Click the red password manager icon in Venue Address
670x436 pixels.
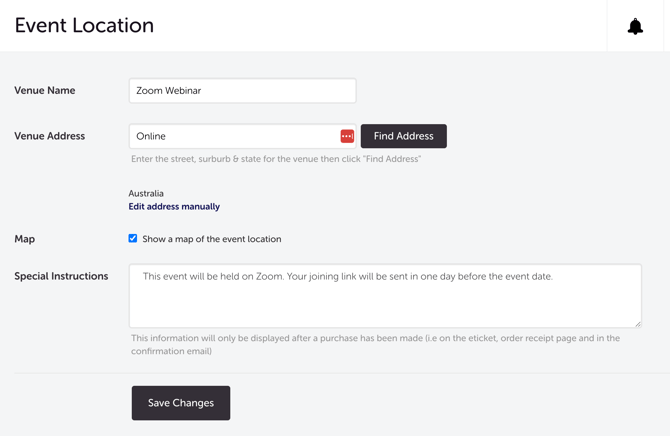[x=347, y=136]
